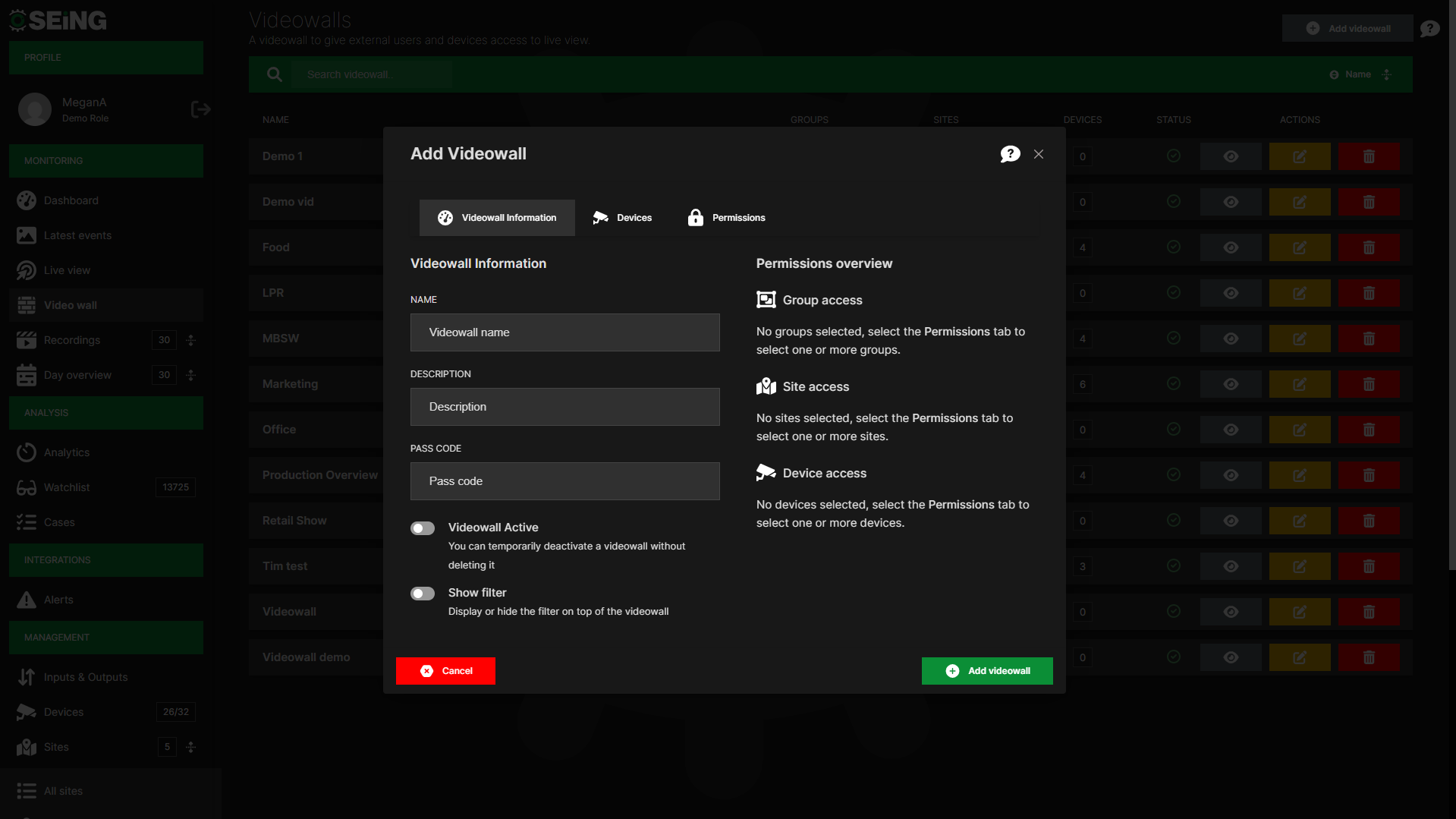
Task: Open MeganA profile avatar
Action: [x=35, y=110]
